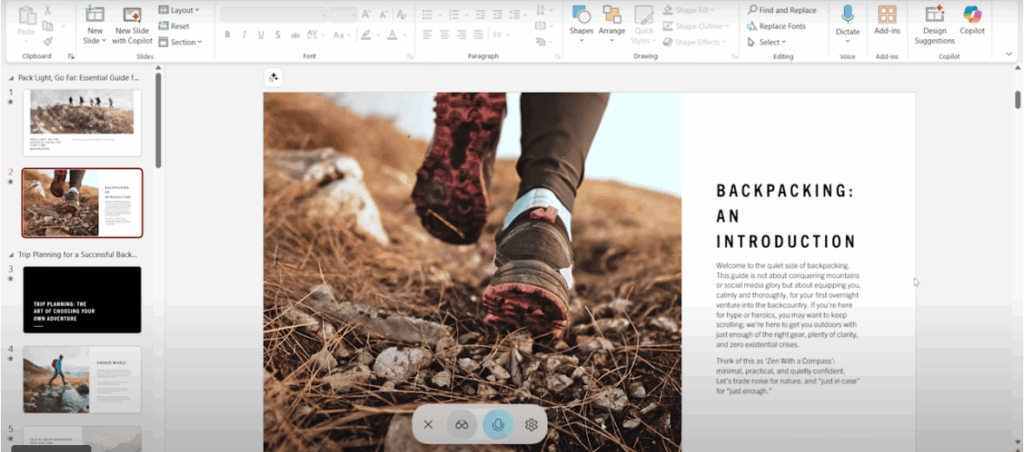Expand the Layout dropdown
Viewport: 1024px width, 452px height.
coord(178,10)
